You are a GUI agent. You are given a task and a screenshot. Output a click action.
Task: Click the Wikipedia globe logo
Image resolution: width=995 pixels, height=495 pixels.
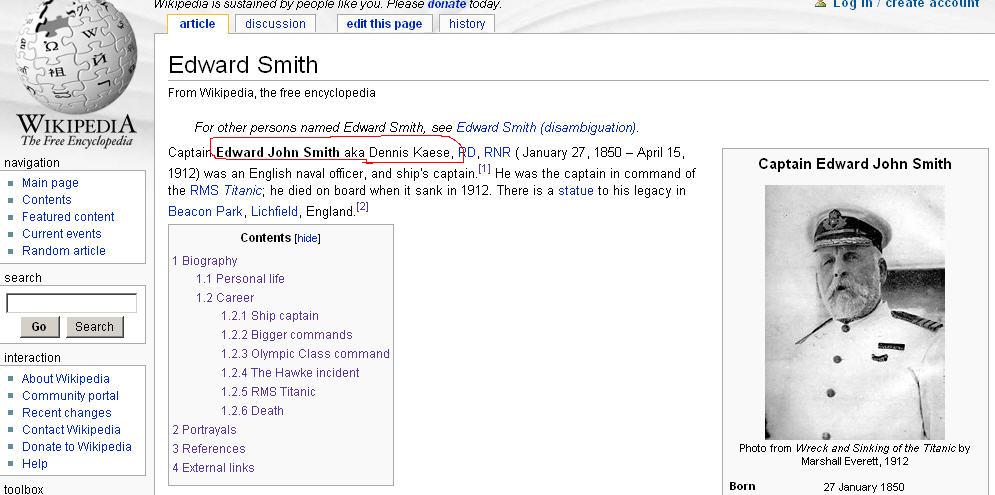(76, 75)
